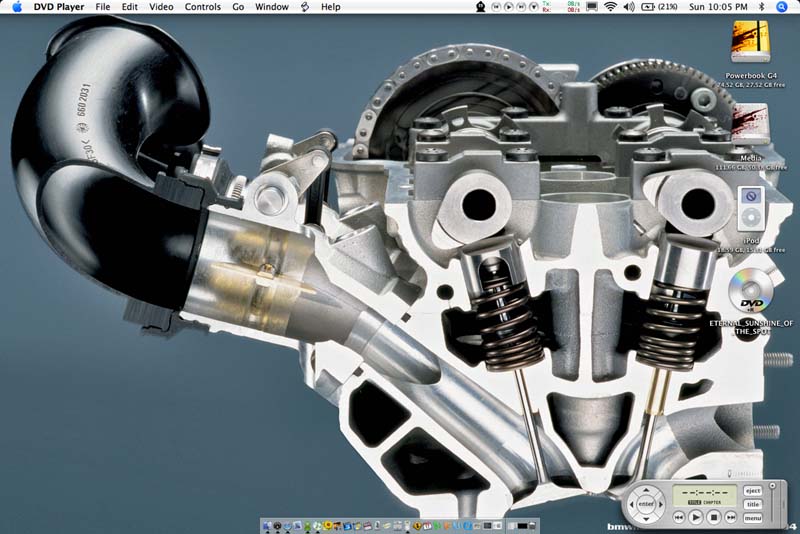
Task: Open Spotlight search
Action: (x=782, y=7)
